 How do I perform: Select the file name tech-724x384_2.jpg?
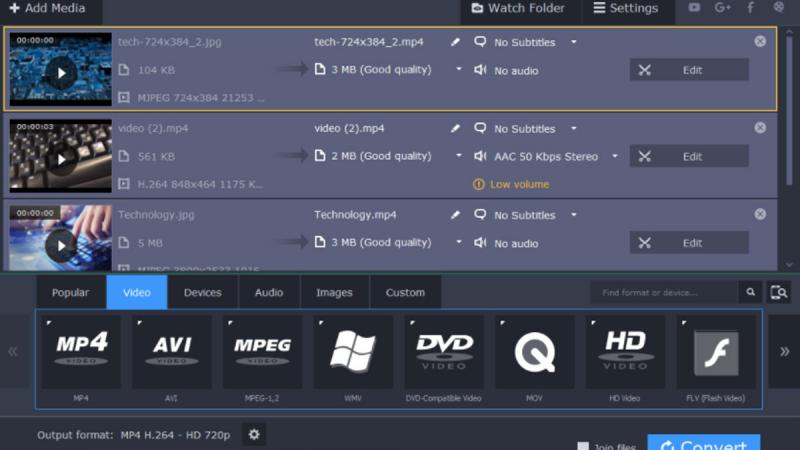[x=169, y=42]
